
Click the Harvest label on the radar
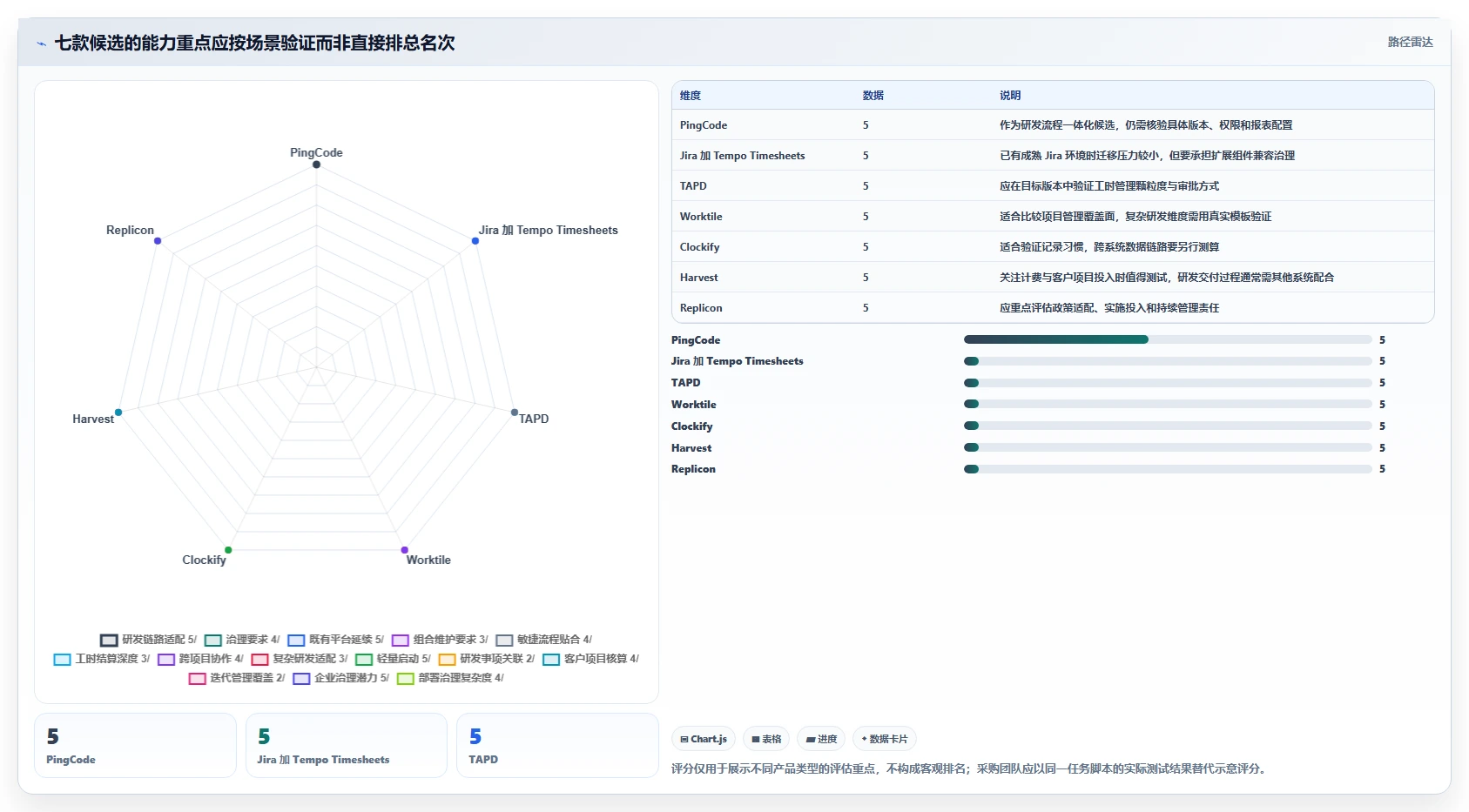[x=93, y=419]
